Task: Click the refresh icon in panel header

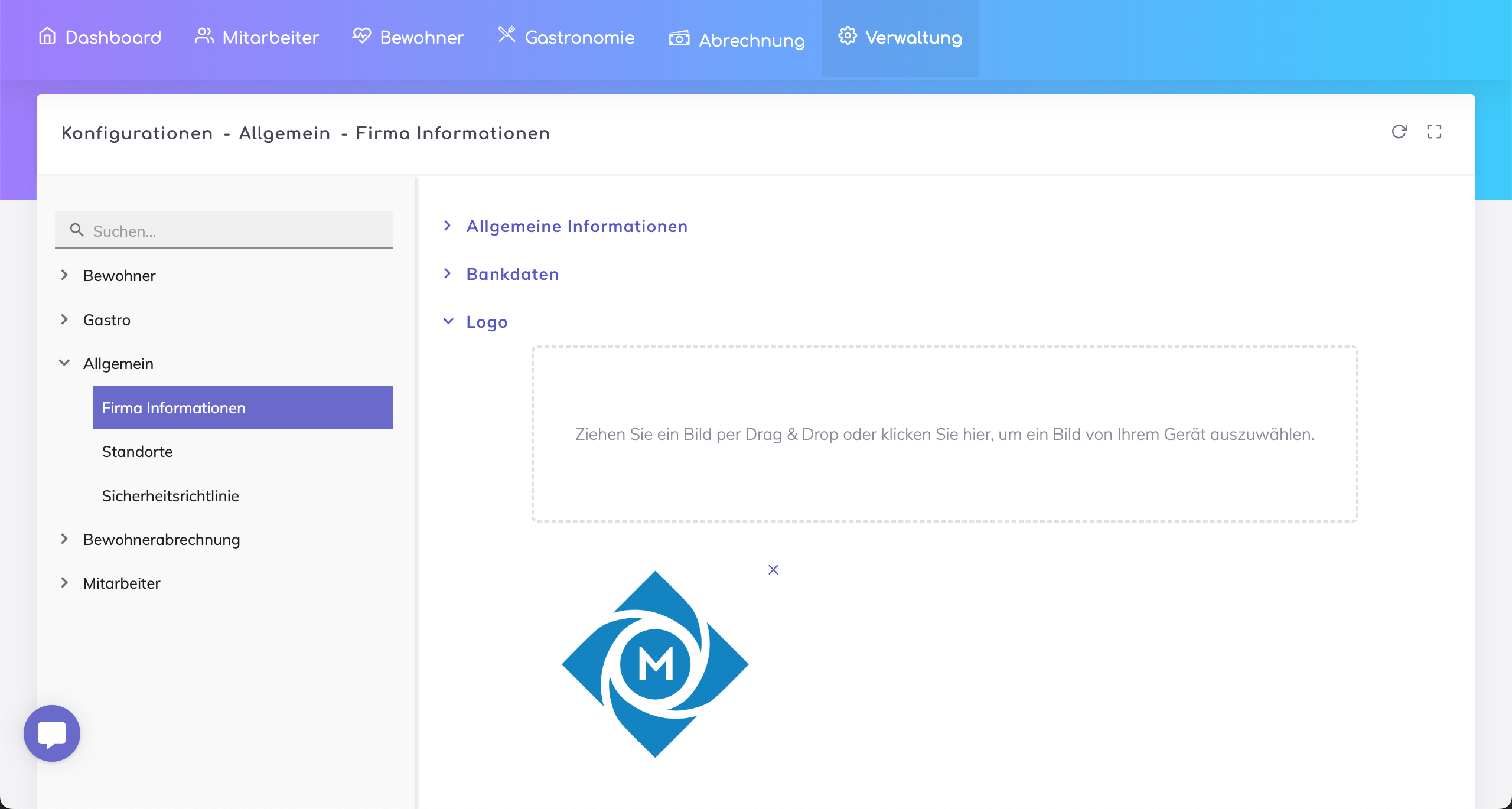Action: click(1399, 132)
